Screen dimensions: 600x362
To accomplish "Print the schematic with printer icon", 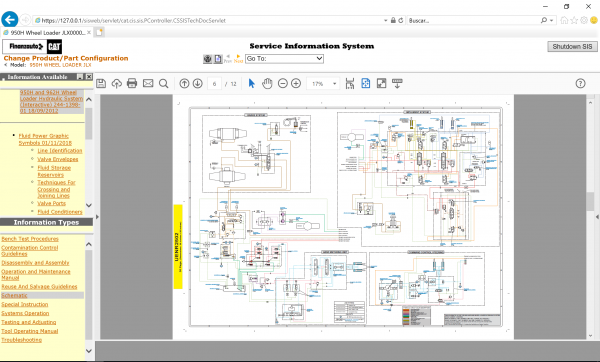I will (x=132, y=83).
